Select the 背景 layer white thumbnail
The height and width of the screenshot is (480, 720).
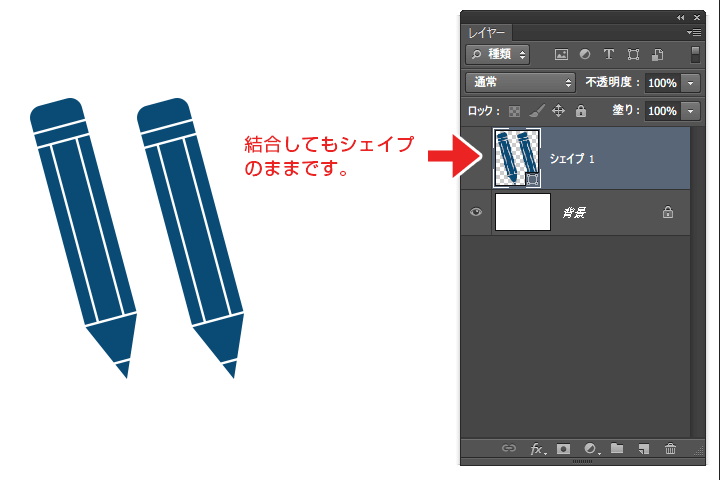point(523,212)
